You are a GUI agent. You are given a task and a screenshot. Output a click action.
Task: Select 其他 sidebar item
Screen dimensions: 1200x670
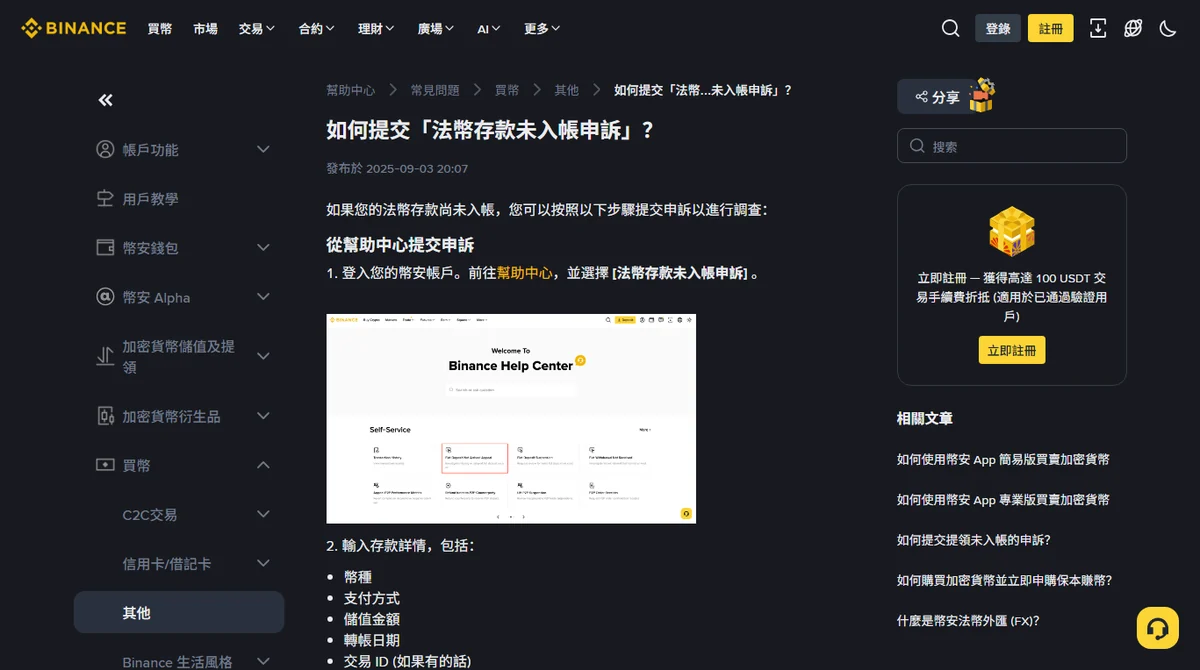tap(179, 612)
